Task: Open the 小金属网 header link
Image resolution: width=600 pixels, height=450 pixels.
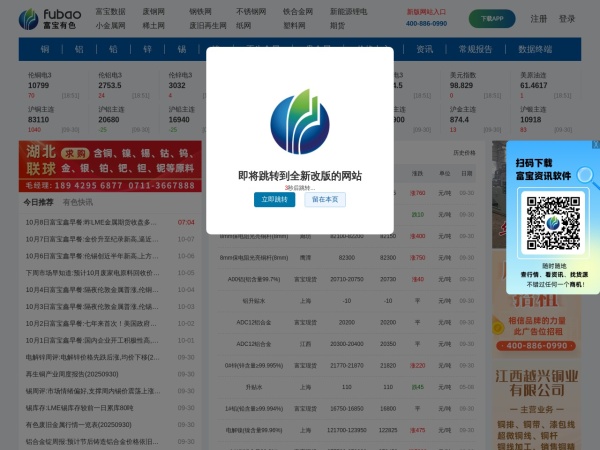Action: pyautogui.click(x=110, y=26)
